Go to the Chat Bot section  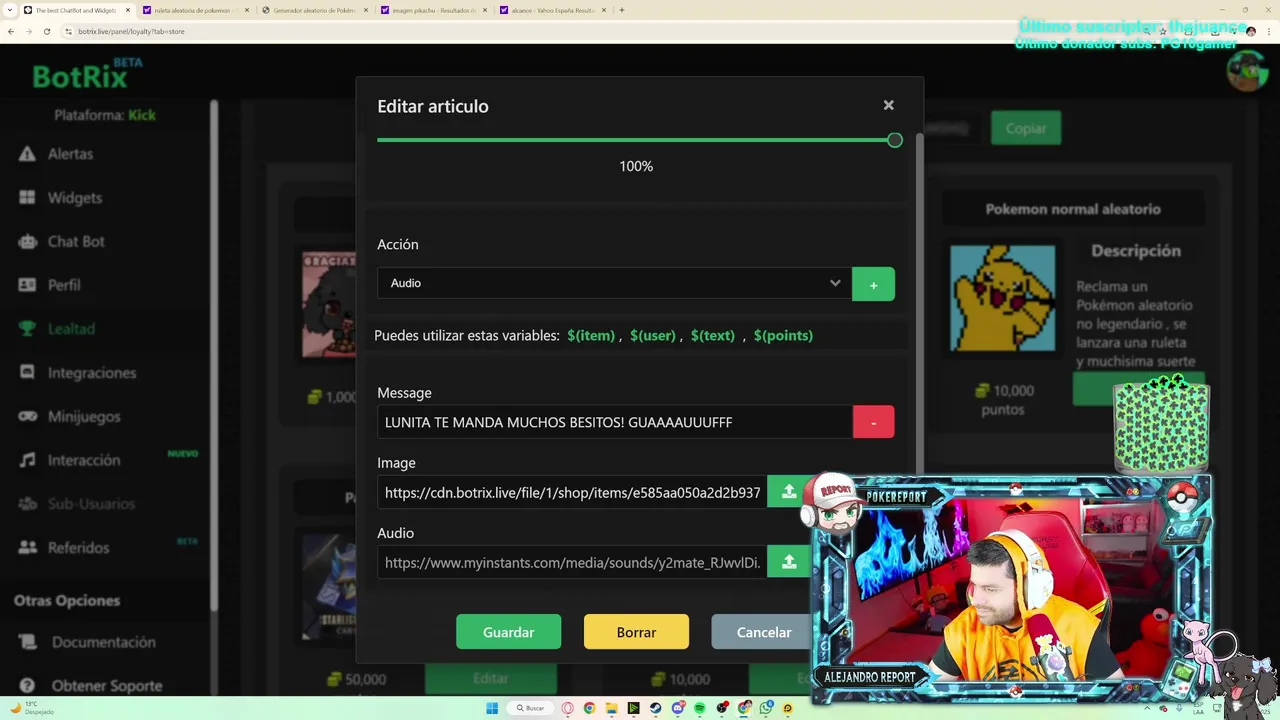76,241
